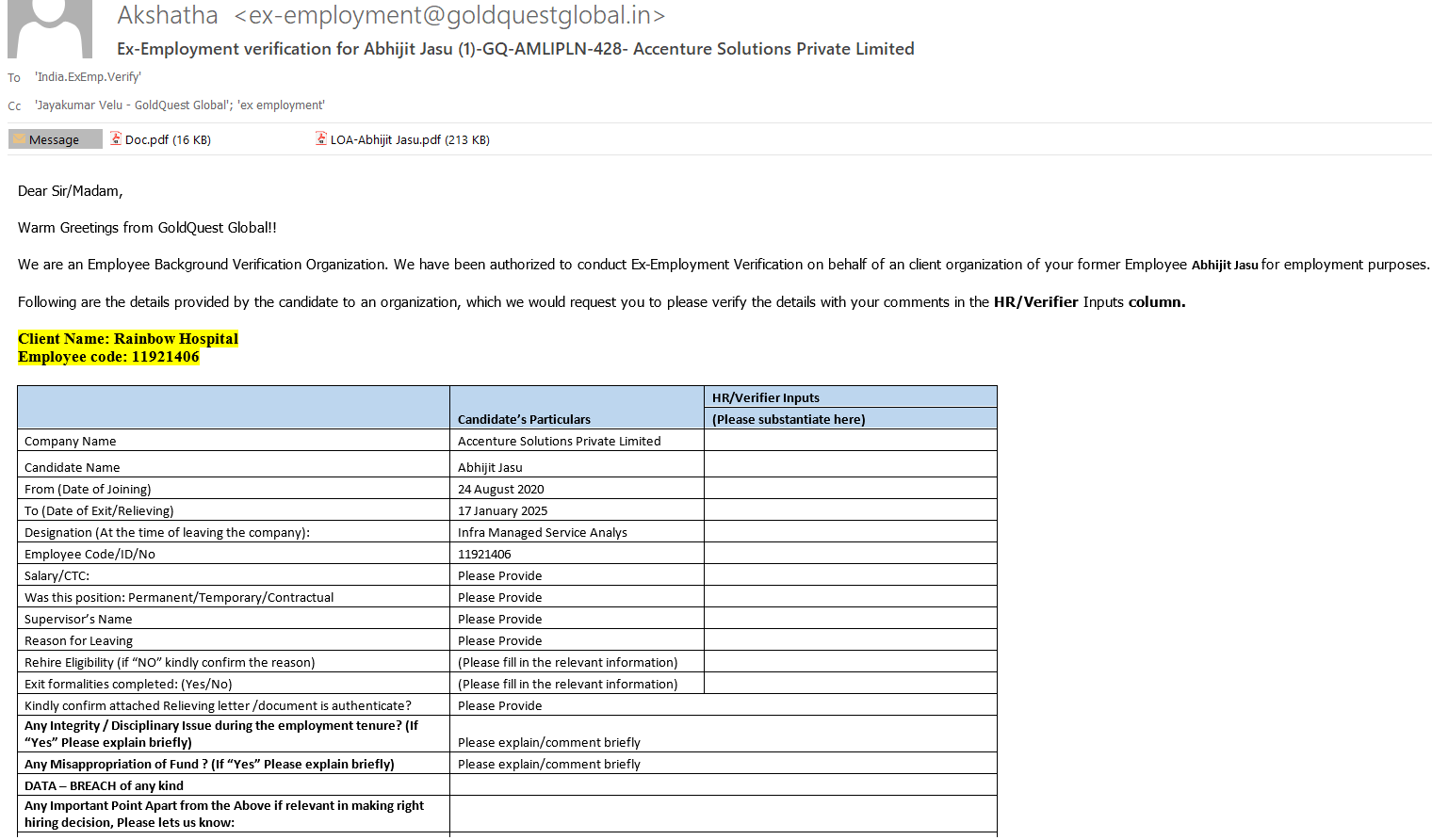Select the 'ex employment' Cc recipient
Image resolution: width=1432 pixels, height=840 pixels.
[282, 105]
